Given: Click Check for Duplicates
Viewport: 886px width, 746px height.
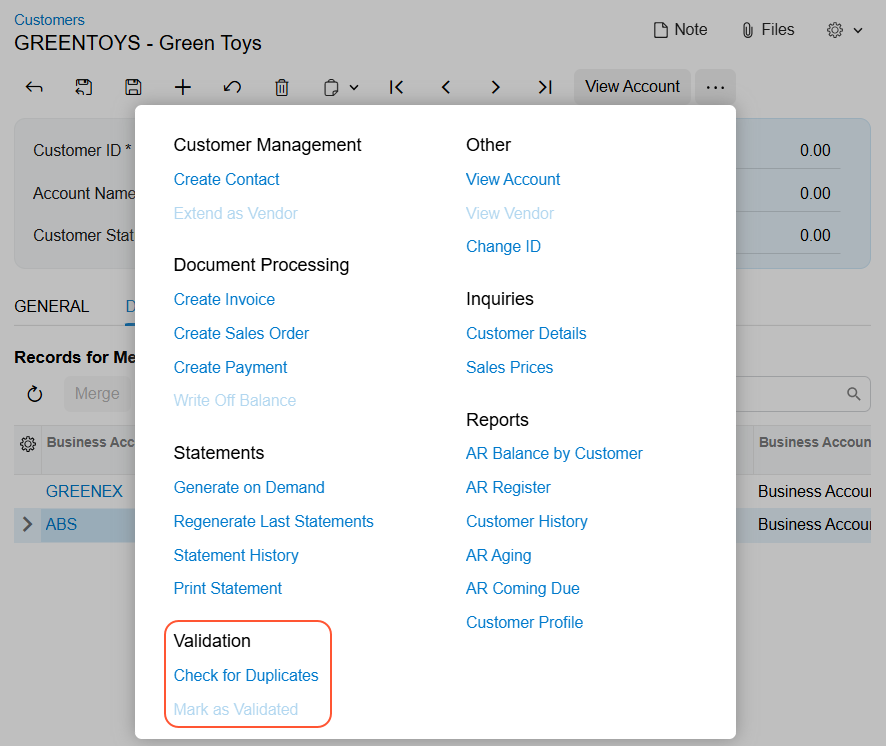Looking at the screenshot, I should [246, 675].
